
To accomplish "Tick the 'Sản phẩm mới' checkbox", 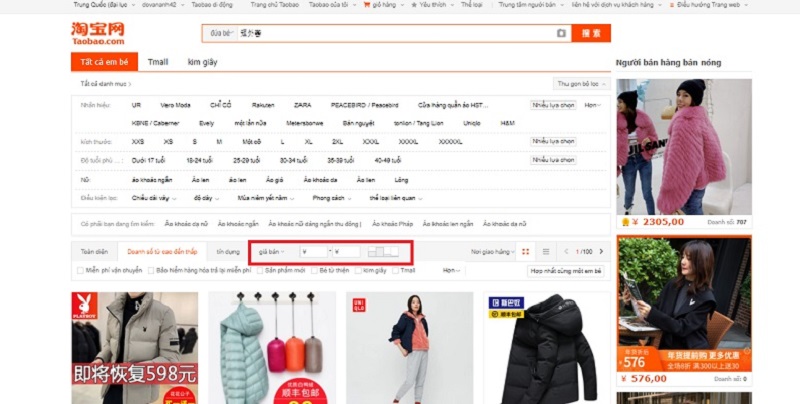I will 260,270.
